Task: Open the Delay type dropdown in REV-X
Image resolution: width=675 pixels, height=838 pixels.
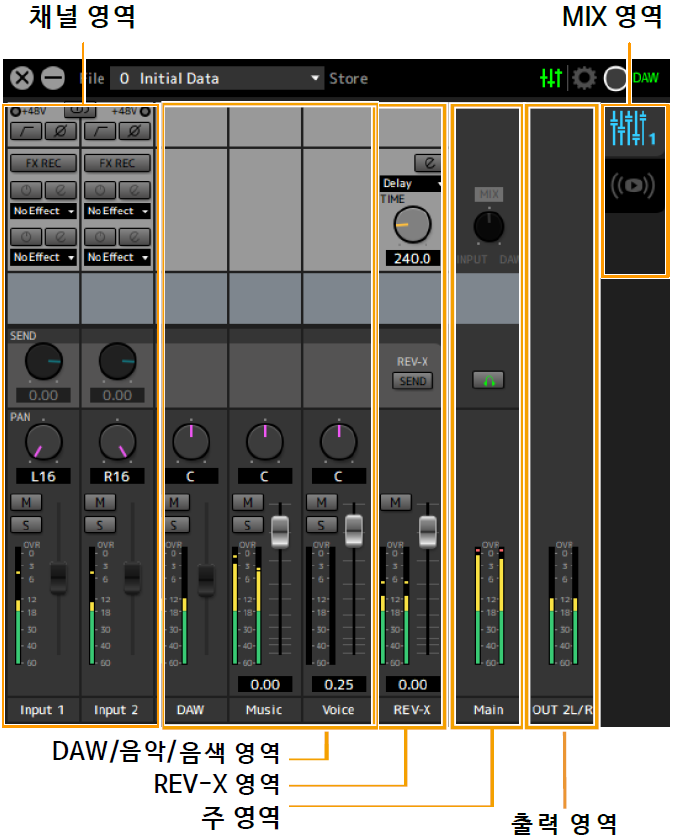Action: 411,184
